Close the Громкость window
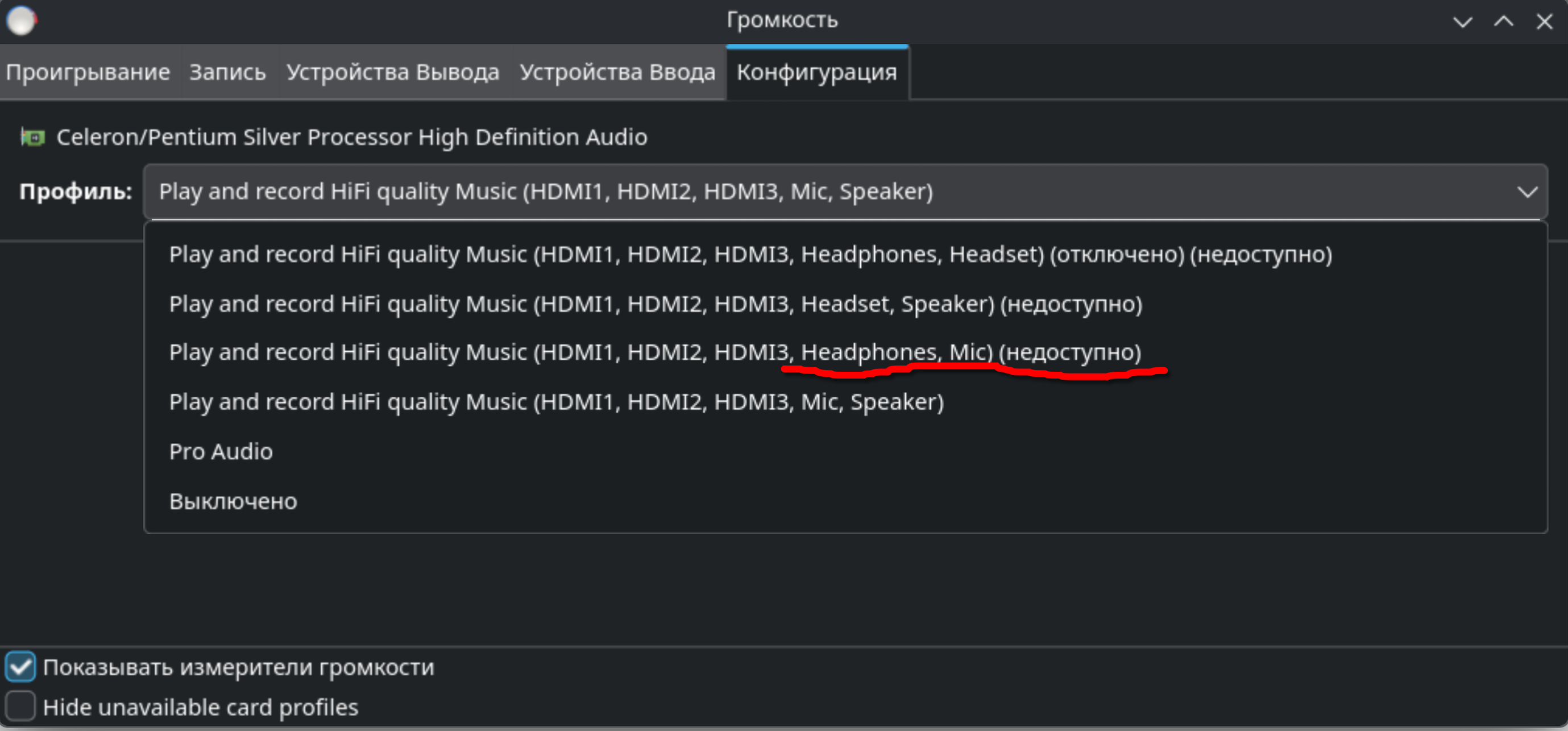Viewport: 1568px width, 731px height. [1544, 22]
